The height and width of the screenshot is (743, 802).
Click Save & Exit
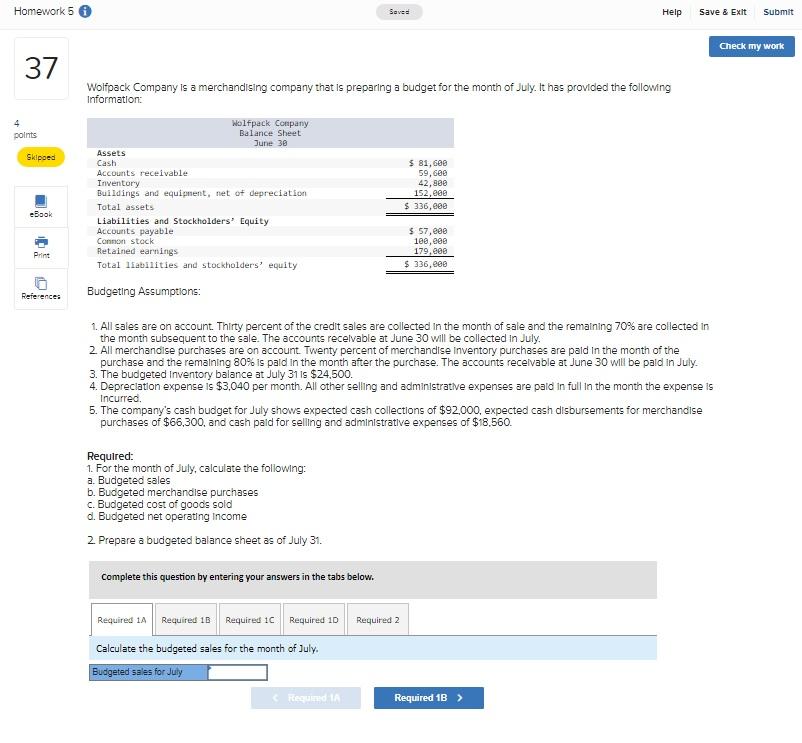pyautogui.click(x=722, y=12)
